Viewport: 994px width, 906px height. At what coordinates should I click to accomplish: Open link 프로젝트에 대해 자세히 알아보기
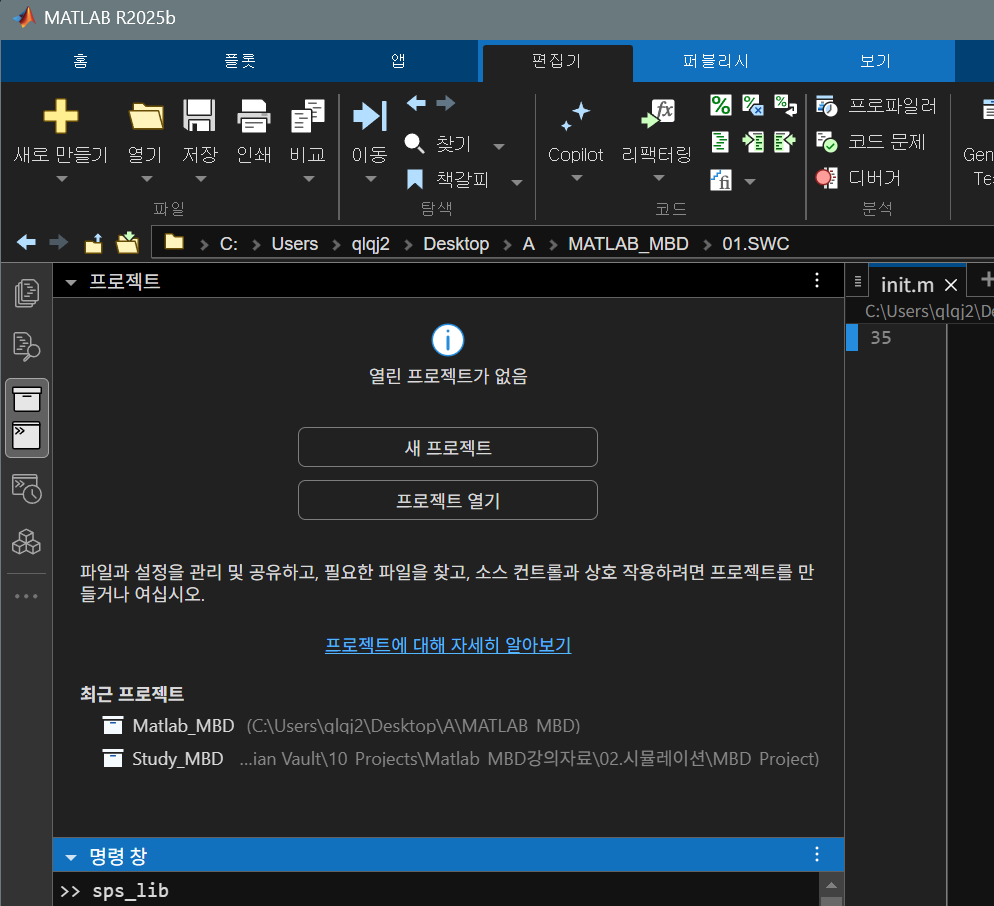(448, 645)
